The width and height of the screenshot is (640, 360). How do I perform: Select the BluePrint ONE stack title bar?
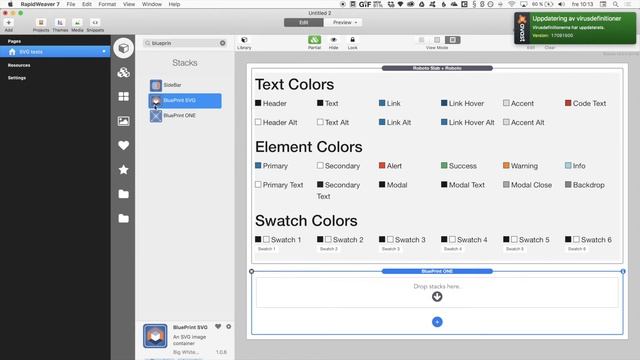click(x=437, y=271)
